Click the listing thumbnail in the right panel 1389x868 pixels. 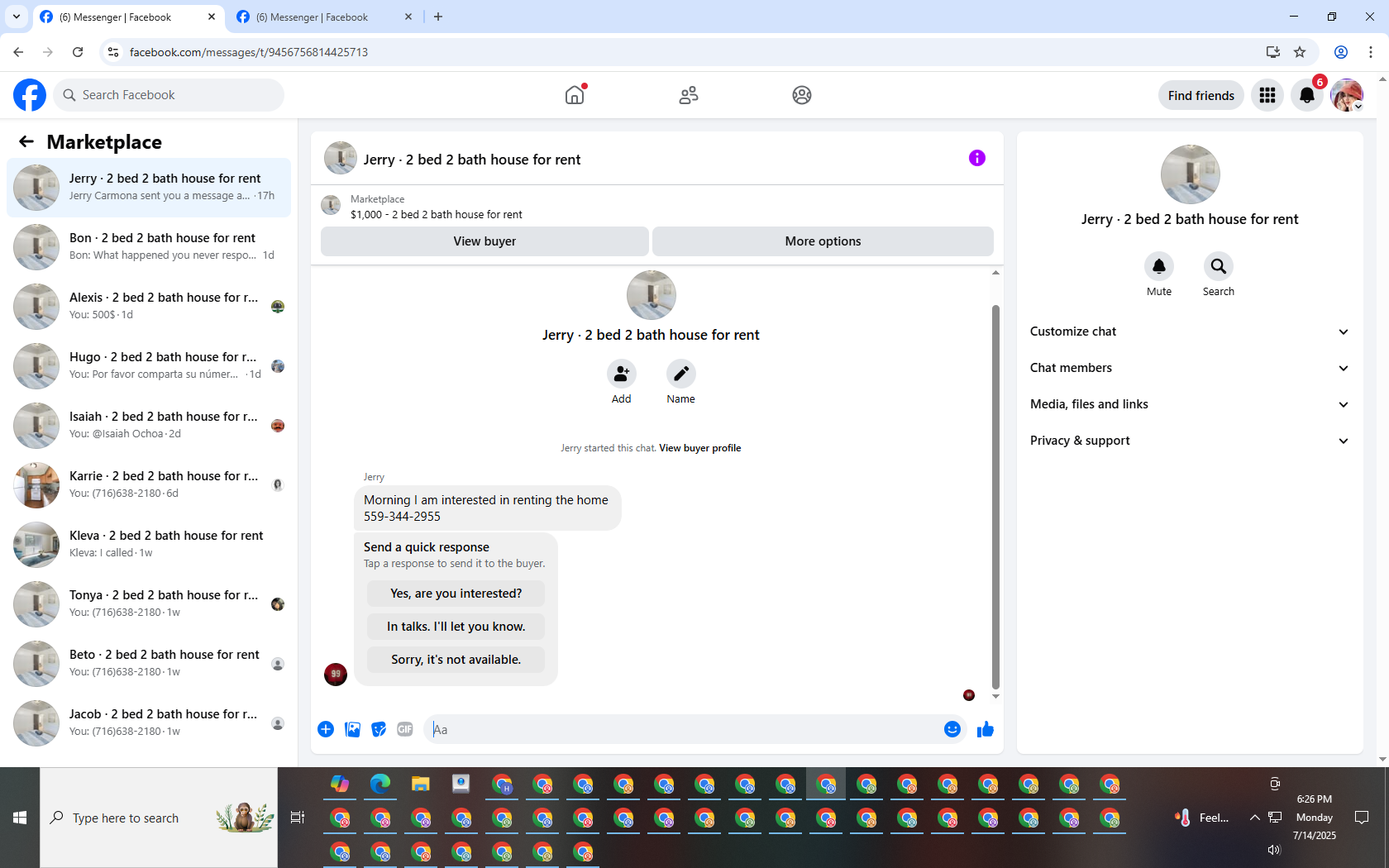[x=1190, y=174]
